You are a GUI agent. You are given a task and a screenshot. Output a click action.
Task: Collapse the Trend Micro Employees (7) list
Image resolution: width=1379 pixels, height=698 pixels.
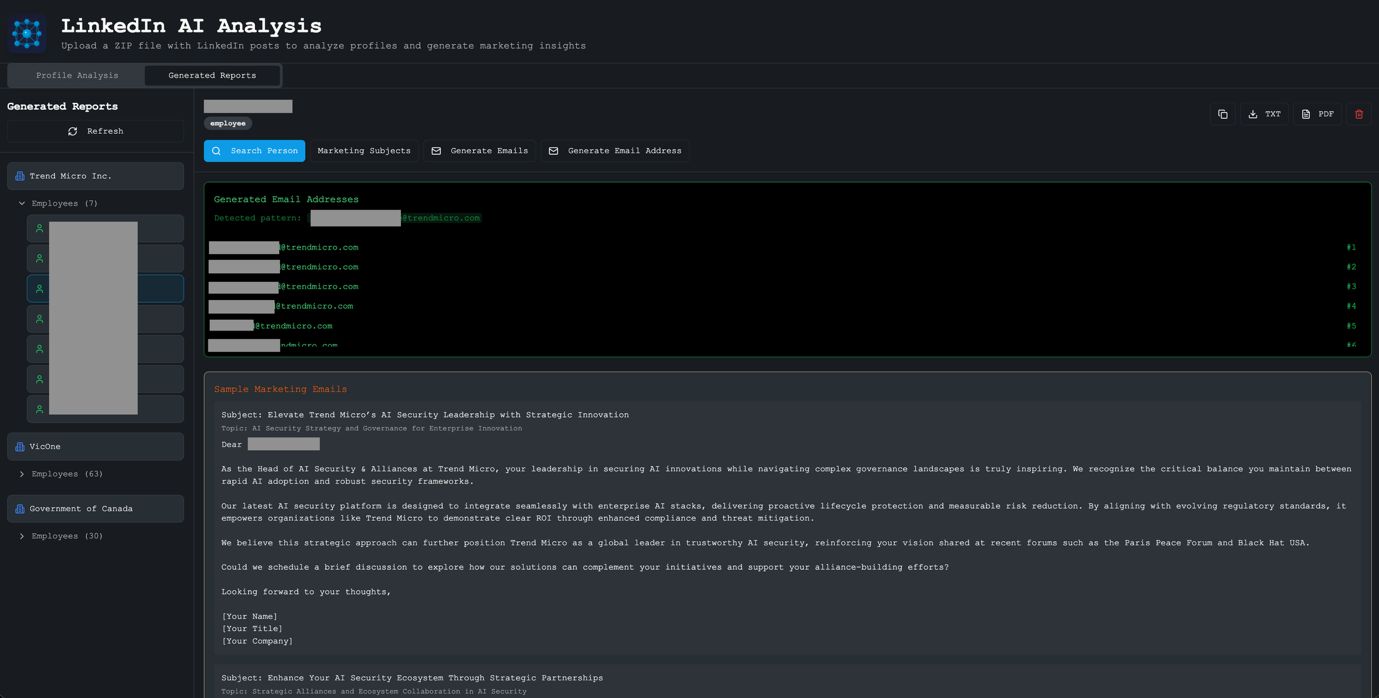point(22,204)
